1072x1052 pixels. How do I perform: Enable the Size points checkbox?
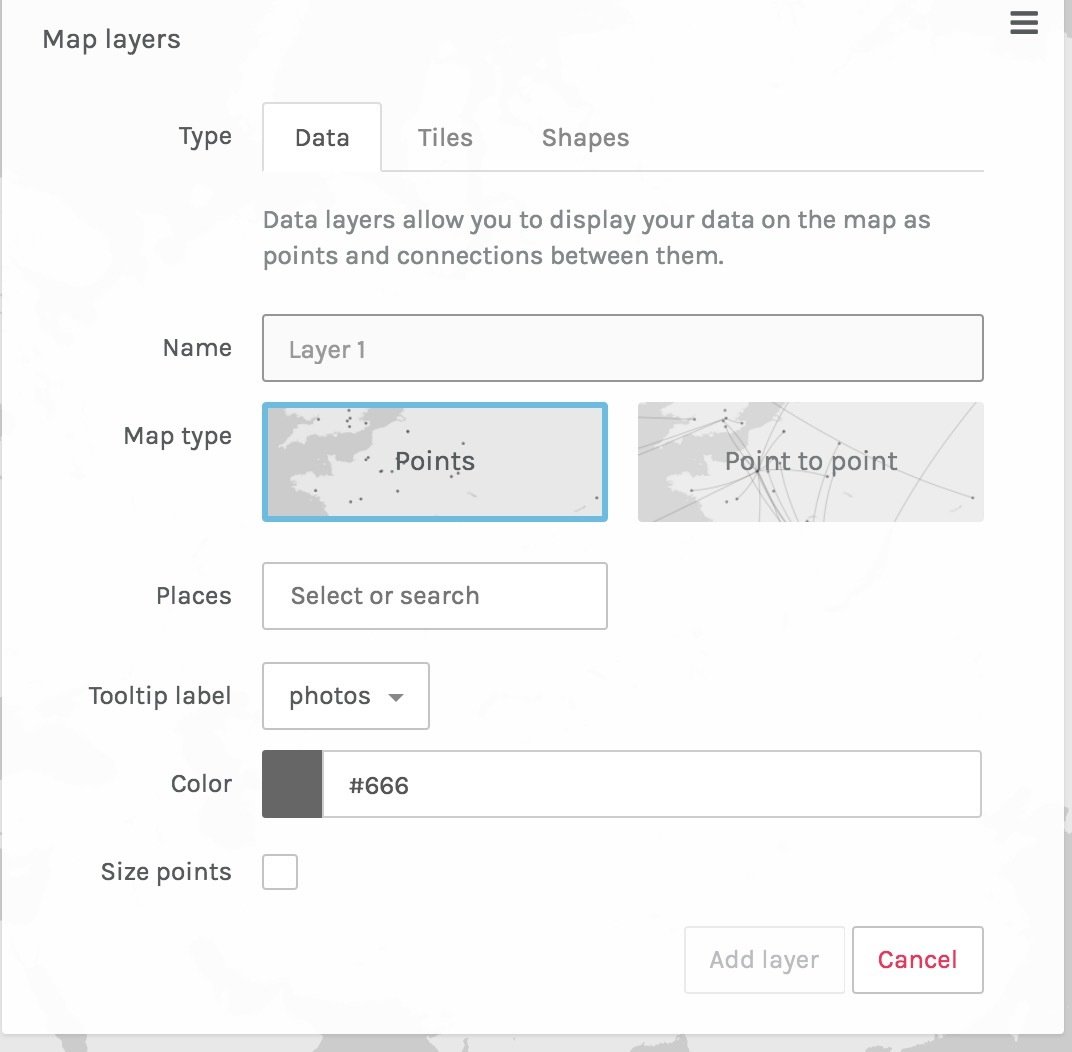(280, 872)
